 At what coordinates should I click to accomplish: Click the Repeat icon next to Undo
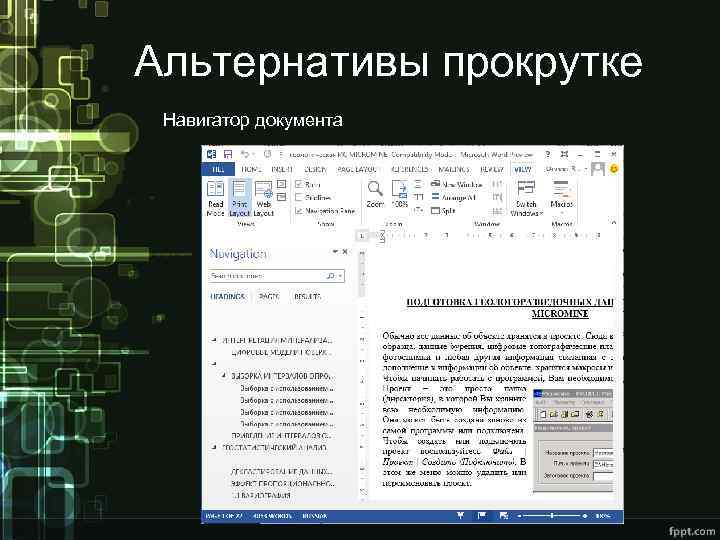click(267, 154)
